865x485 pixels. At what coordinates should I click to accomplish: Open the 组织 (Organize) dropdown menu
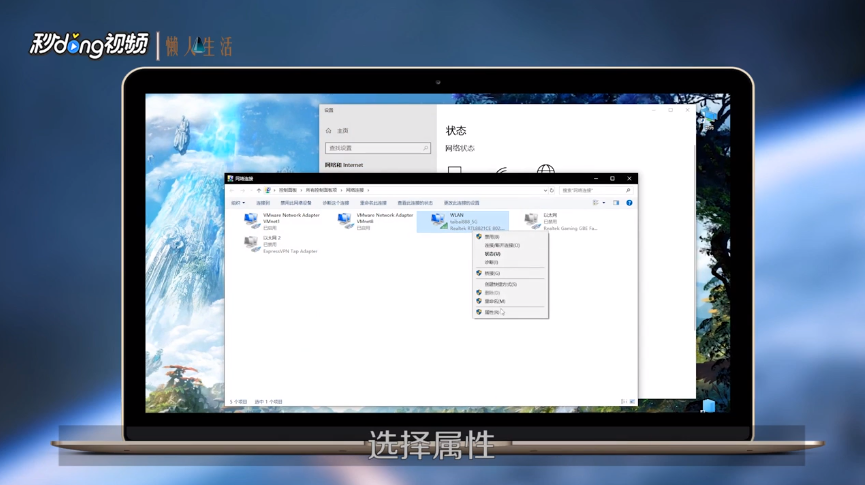click(x=238, y=203)
